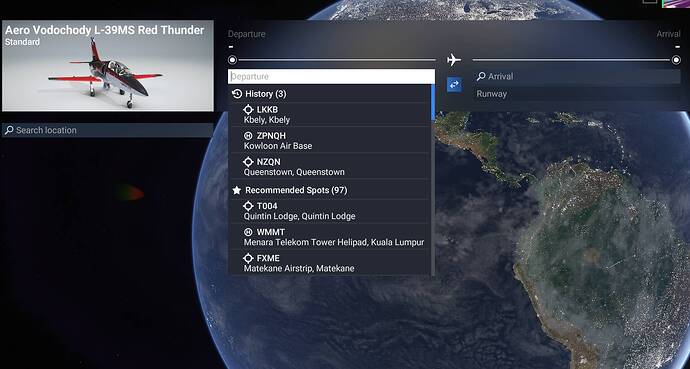Viewport: 690px width, 369px height.
Task: Click the airport marker icon beside LKKB
Action: tap(248, 110)
